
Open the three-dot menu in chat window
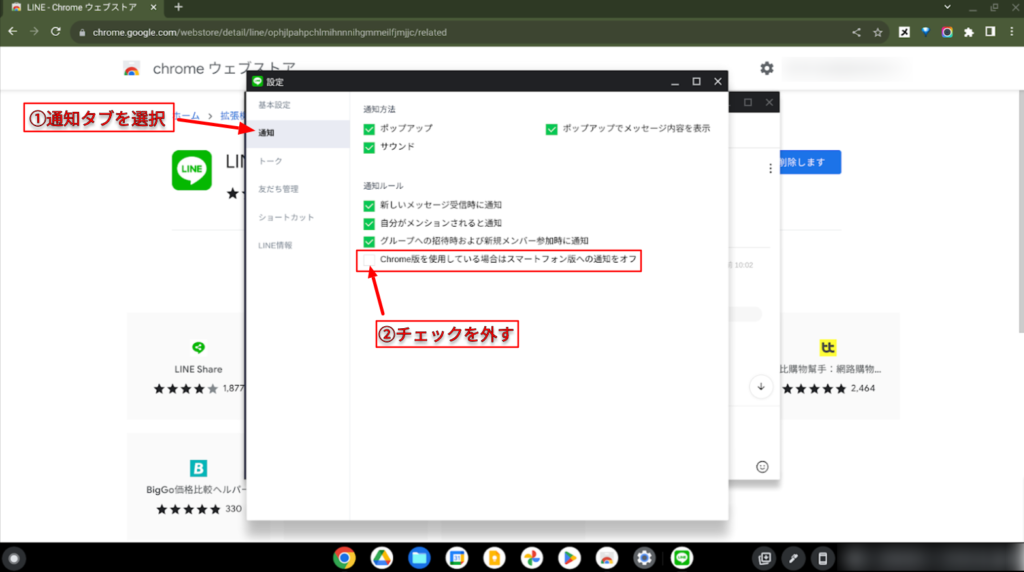coord(770,168)
